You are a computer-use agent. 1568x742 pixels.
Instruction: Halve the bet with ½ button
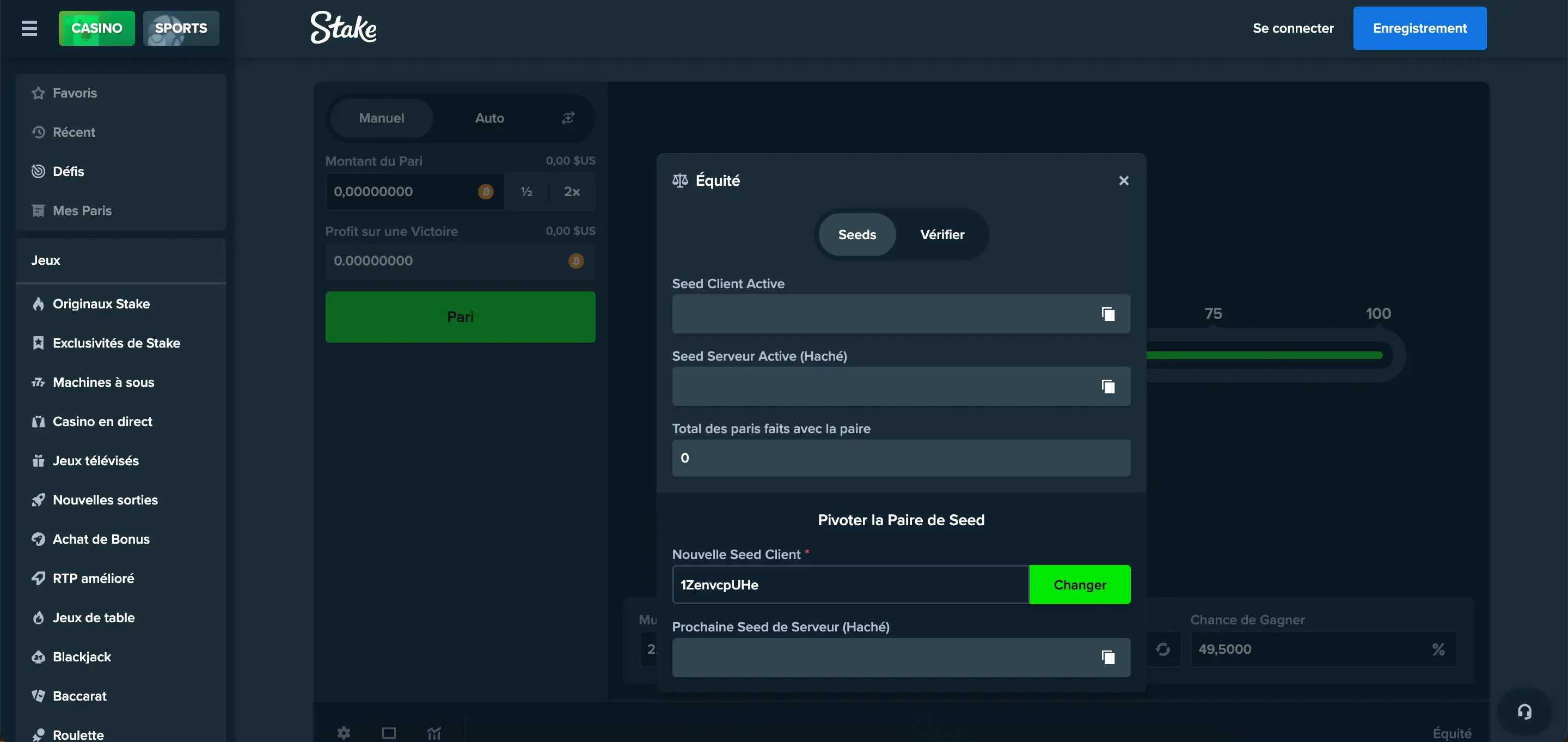click(526, 192)
